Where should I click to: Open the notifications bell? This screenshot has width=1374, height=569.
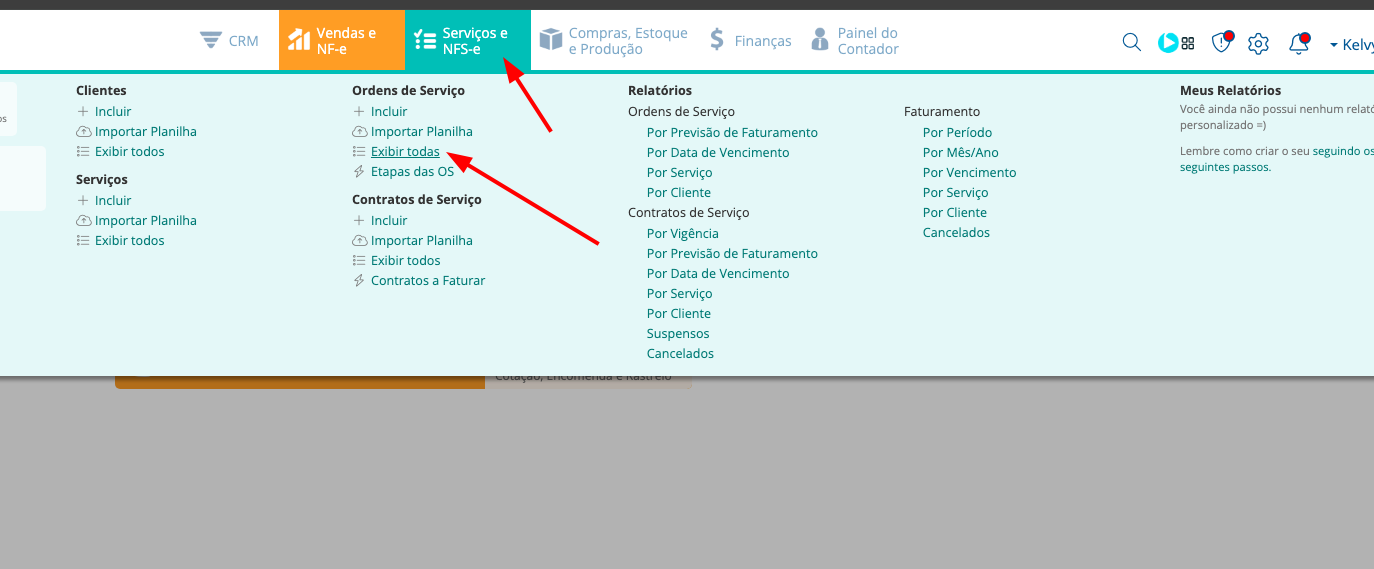click(x=1299, y=43)
